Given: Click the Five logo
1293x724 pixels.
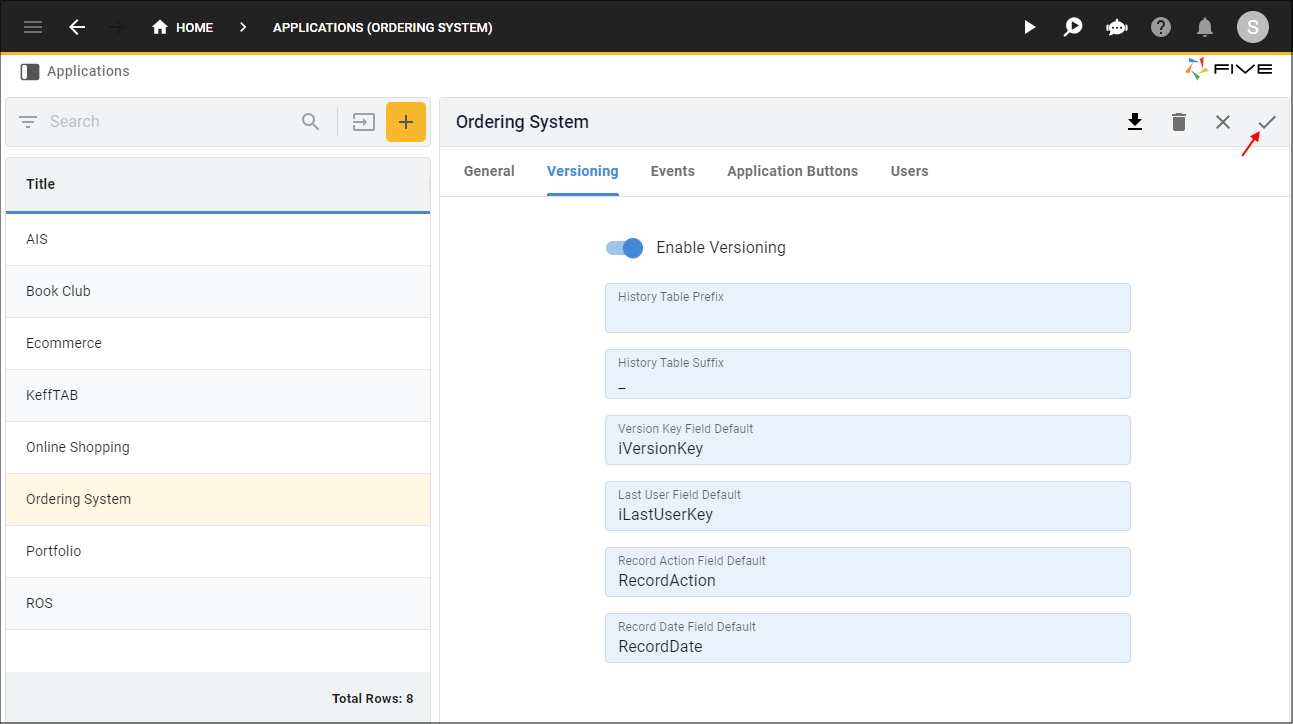Looking at the screenshot, I should click(1229, 69).
